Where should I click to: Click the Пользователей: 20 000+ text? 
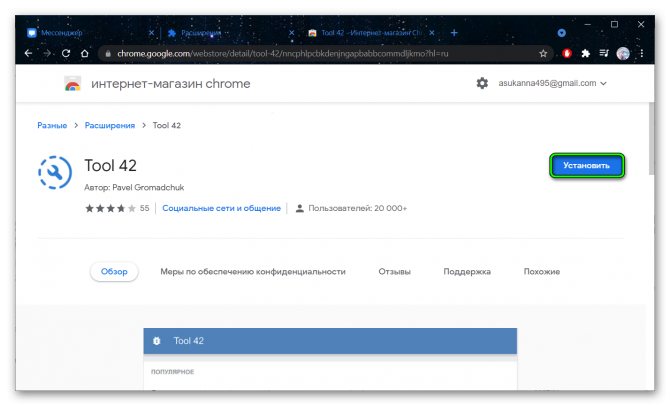[358, 208]
